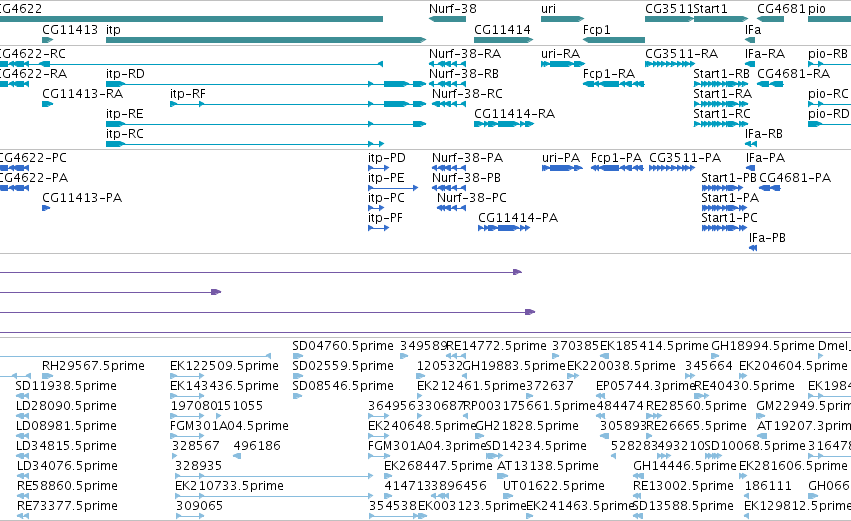Image resolution: width=851 pixels, height=521 pixels.
Task: Select the CG4681 gene label
Action: click(x=780, y=9)
